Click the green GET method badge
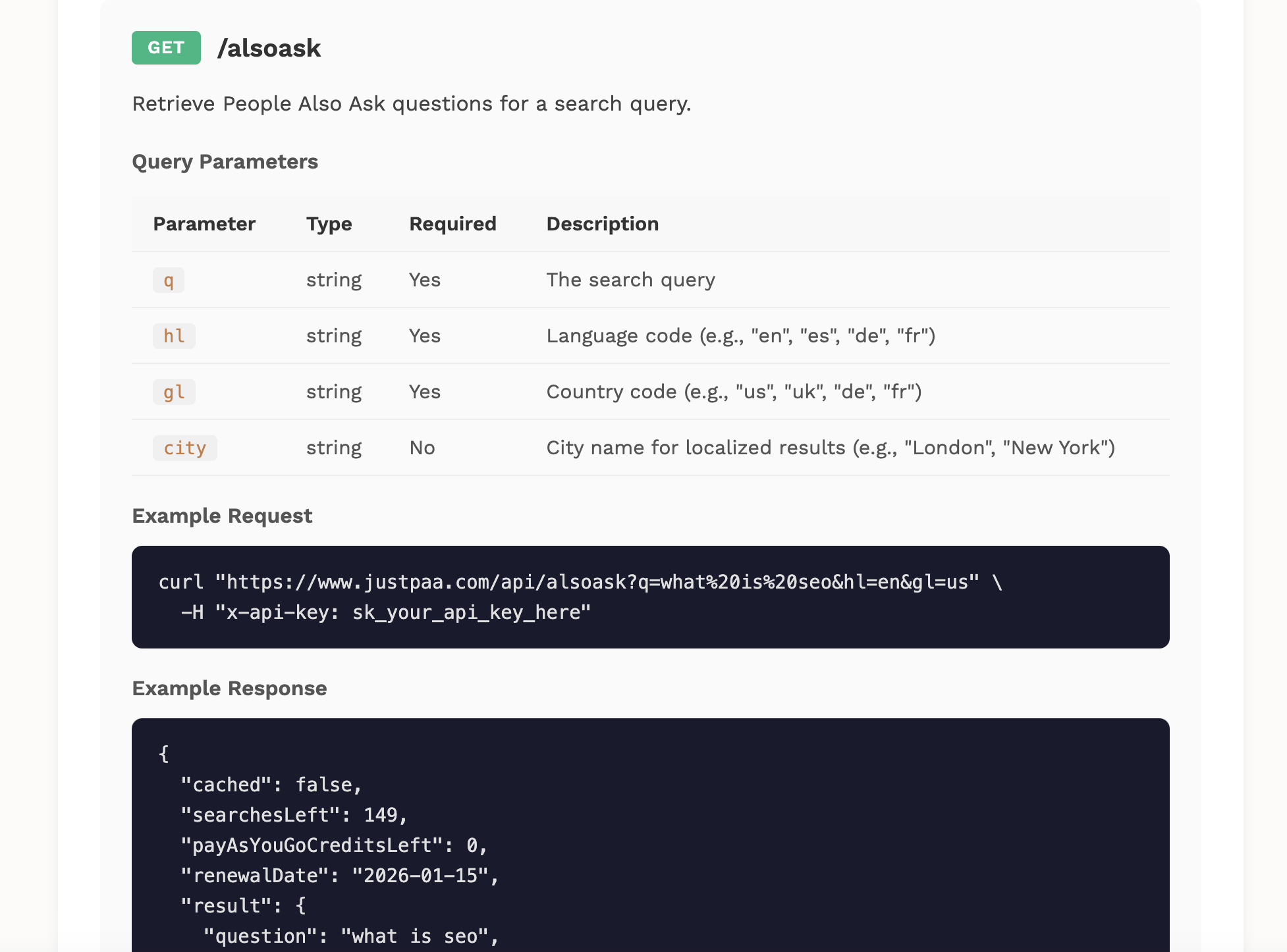The width and height of the screenshot is (1287, 952). [x=166, y=47]
